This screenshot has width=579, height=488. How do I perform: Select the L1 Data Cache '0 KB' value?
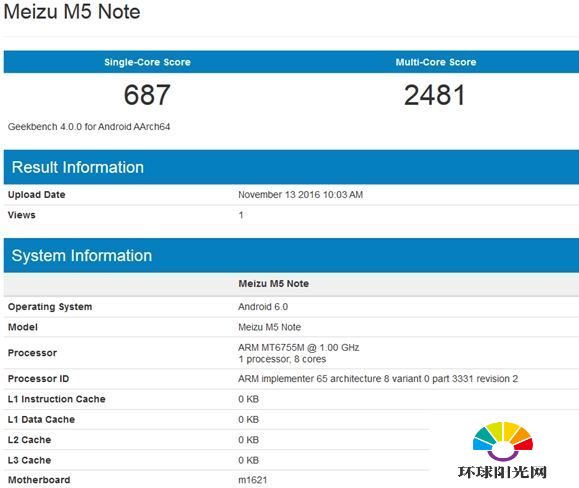click(249, 420)
